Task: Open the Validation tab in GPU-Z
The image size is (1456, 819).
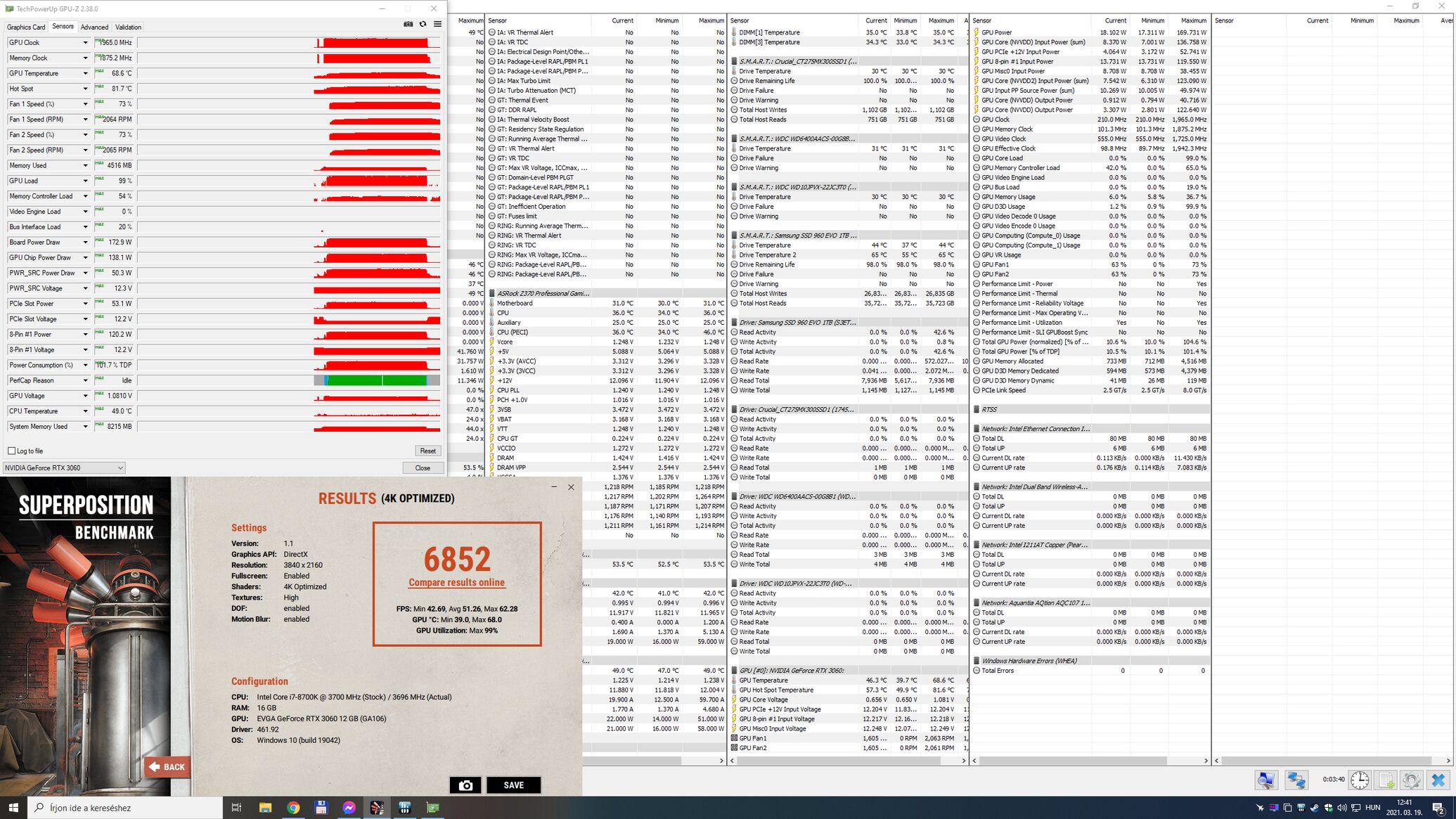Action: 128,27
